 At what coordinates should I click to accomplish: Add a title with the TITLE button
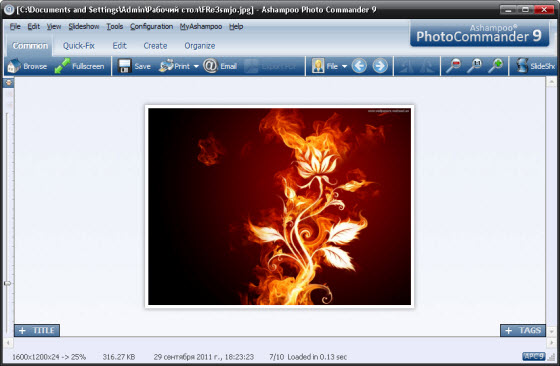(37, 330)
